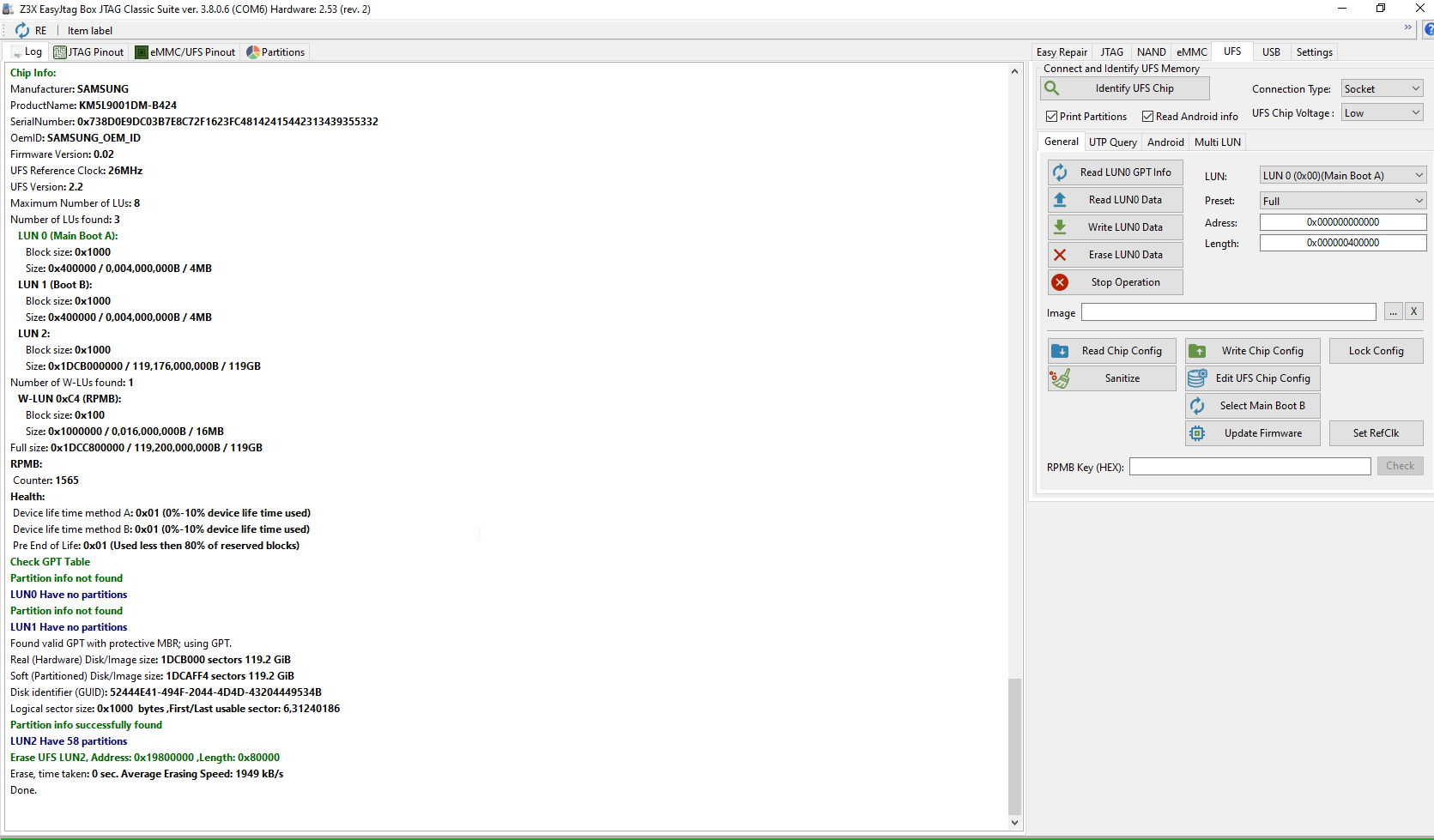Click into the RPMB Key hex field
1434x840 pixels.
[x=1250, y=466]
